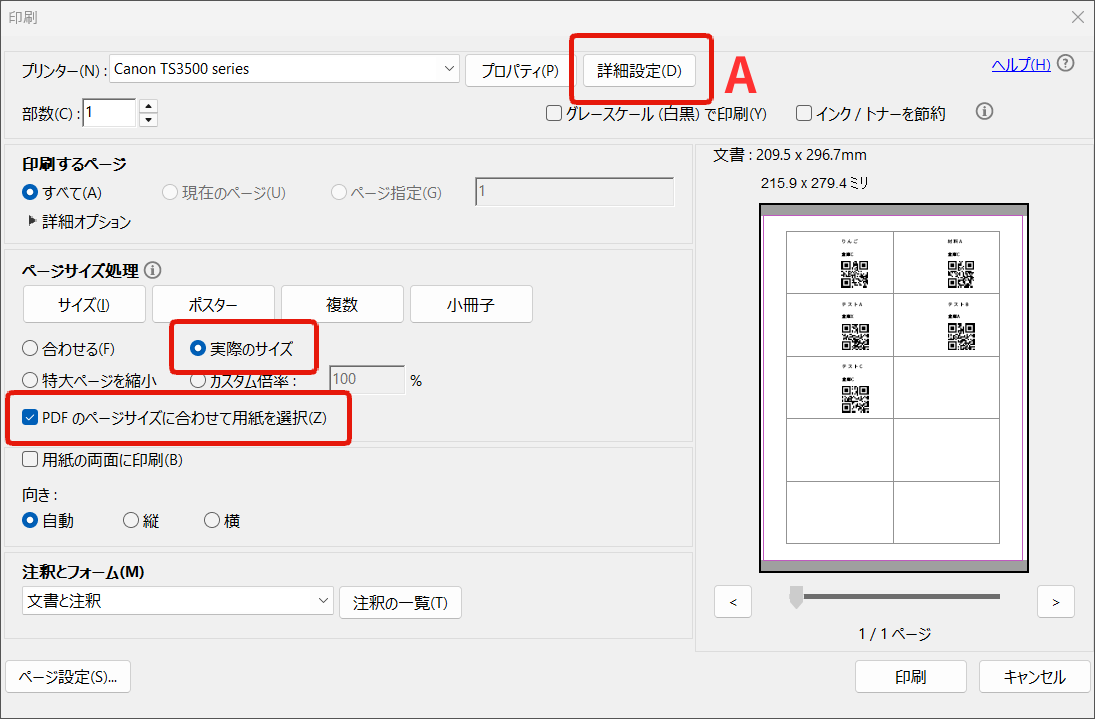Switch to 小冊子 page sizing tab
Image resolution: width=1095 pixels, height=719 pixels.
pyautogui.click(x=471, y=304)
